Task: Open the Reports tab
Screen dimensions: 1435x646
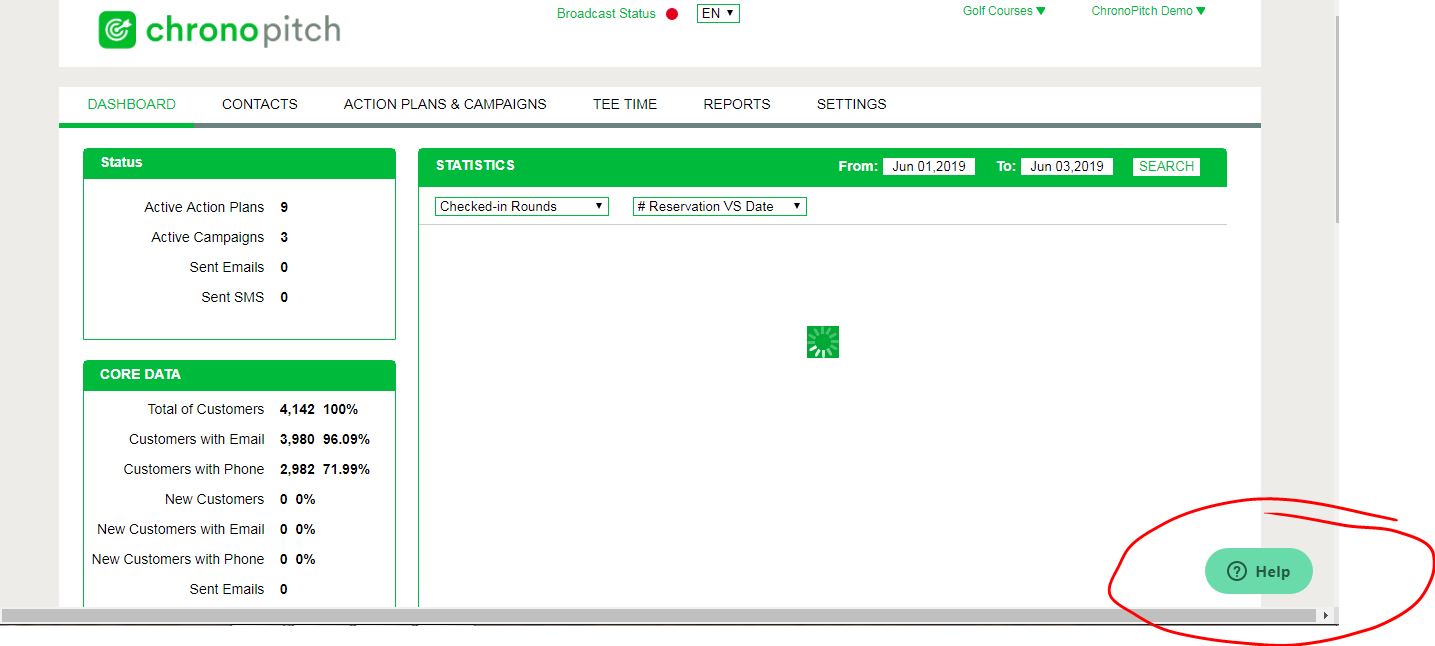Action: 736,104
